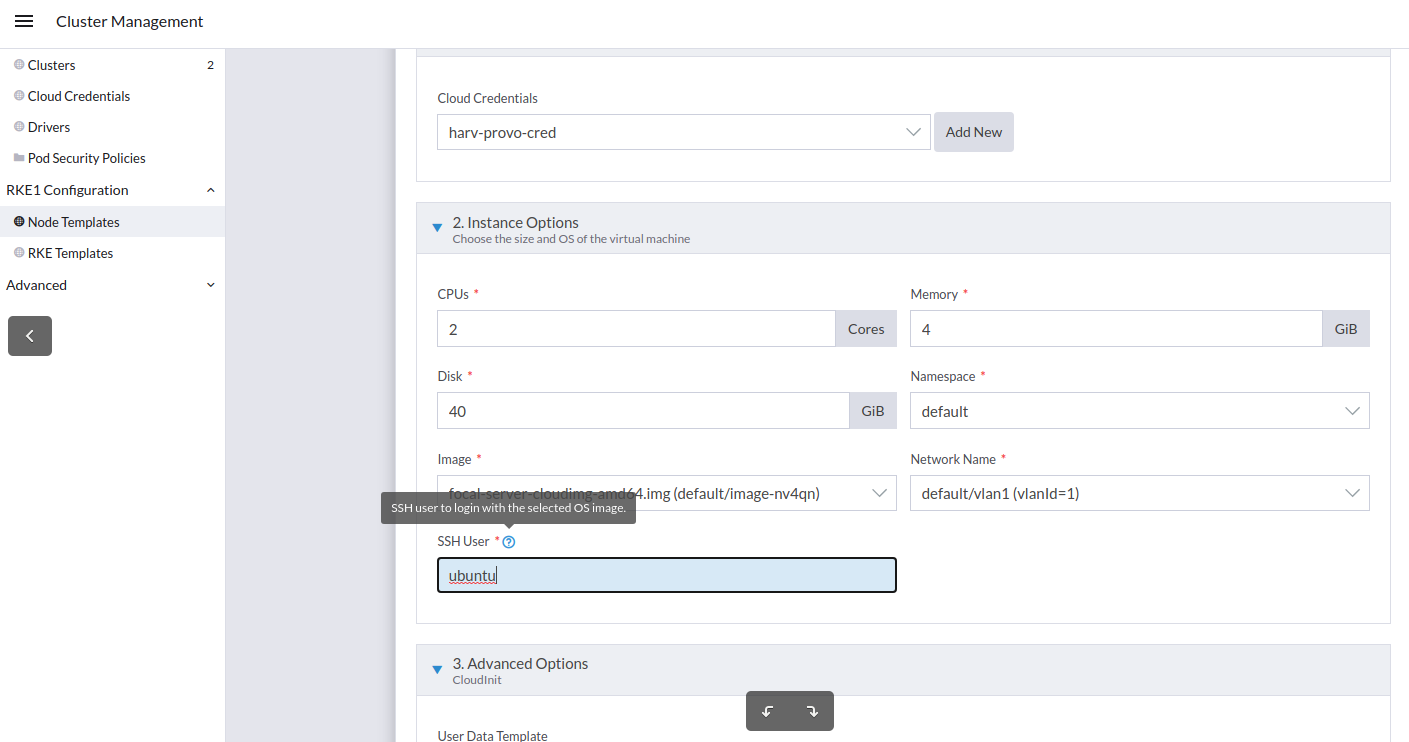Collapse the sidebar with the left-arrow button
1409x742 pixels.
click(x=29, y=335)
